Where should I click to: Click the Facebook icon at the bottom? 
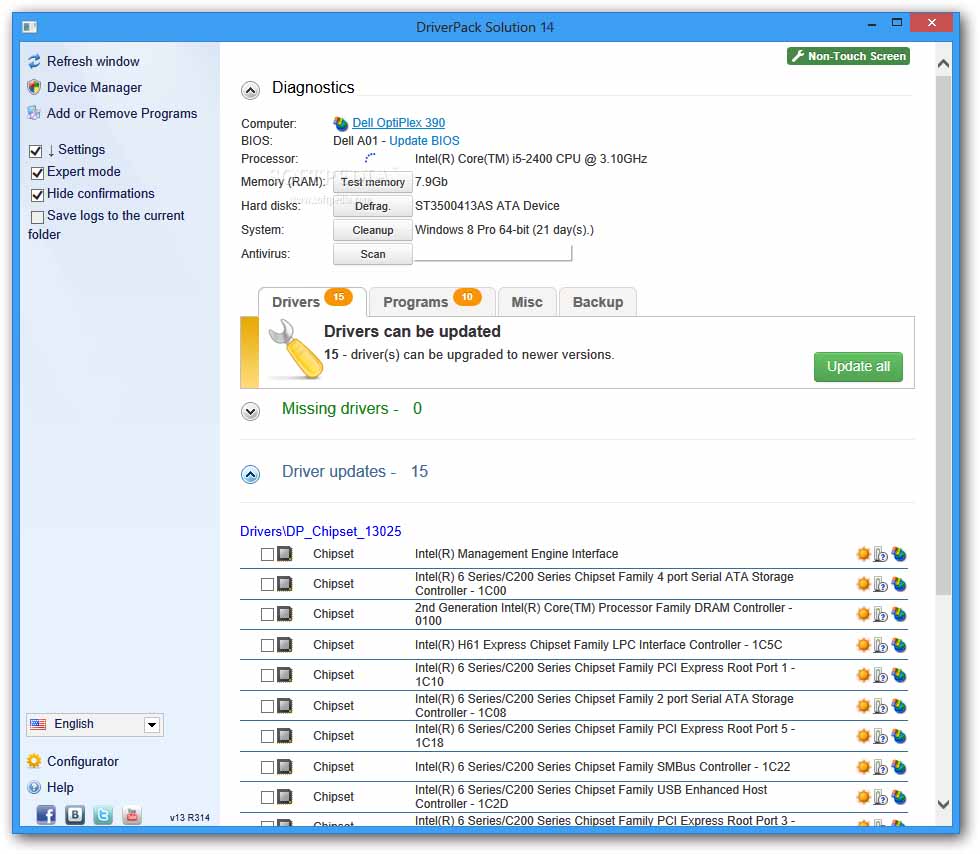46,815
